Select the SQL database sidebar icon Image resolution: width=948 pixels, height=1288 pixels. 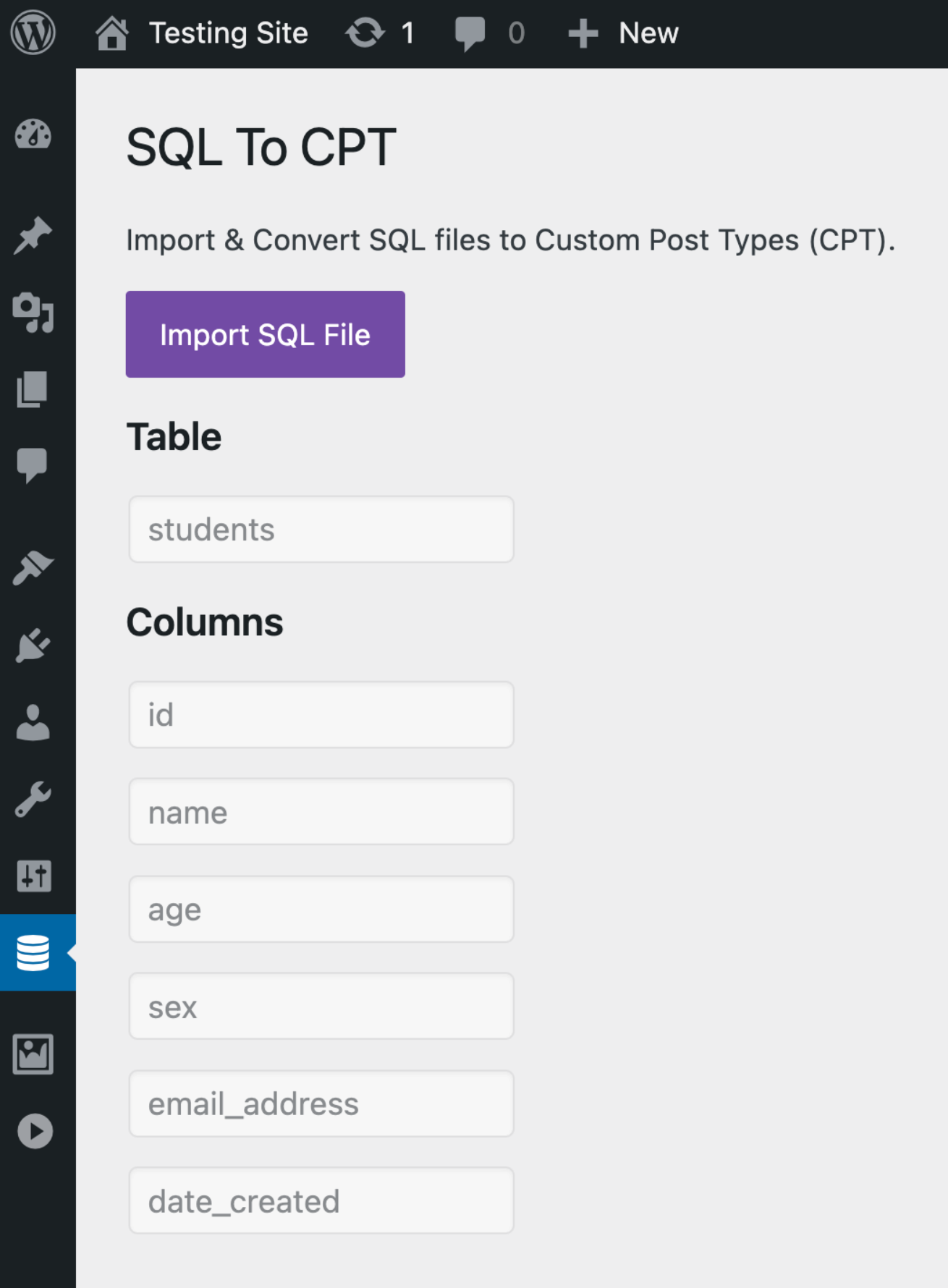(33, 952)
